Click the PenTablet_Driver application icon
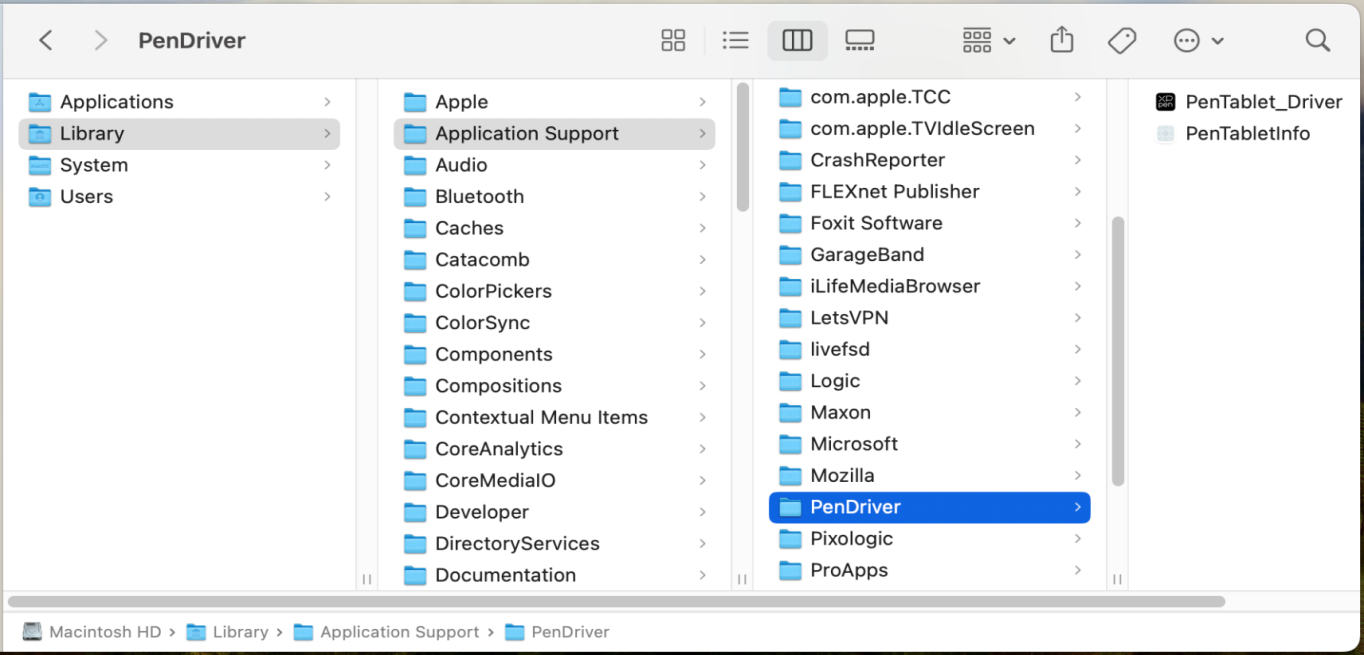 click(1165, 101)
